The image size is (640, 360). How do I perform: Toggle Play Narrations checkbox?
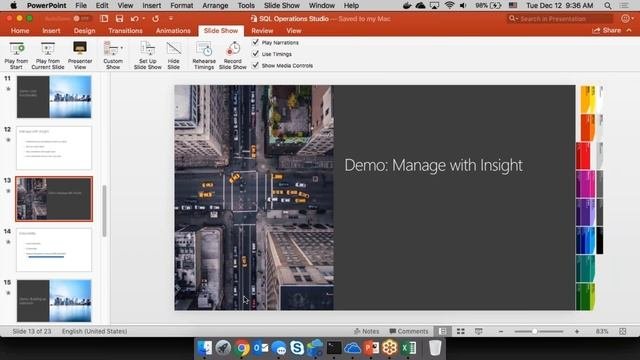pyautogui.click(x=256, y=42)
